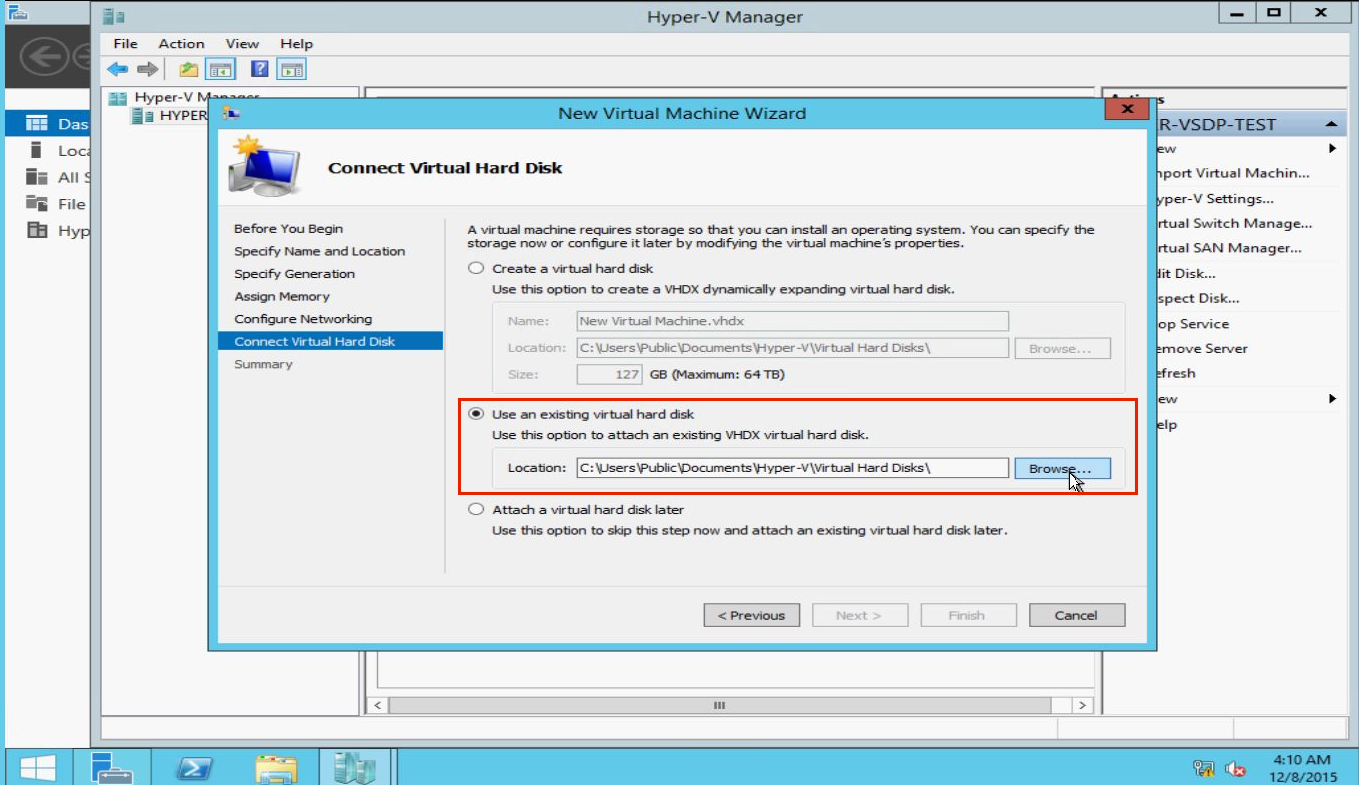Go to 'Before You Begin' wizard step
The height and width of the screenshot is (785, 1359).
pyautogui.click(x=288, y=229)
